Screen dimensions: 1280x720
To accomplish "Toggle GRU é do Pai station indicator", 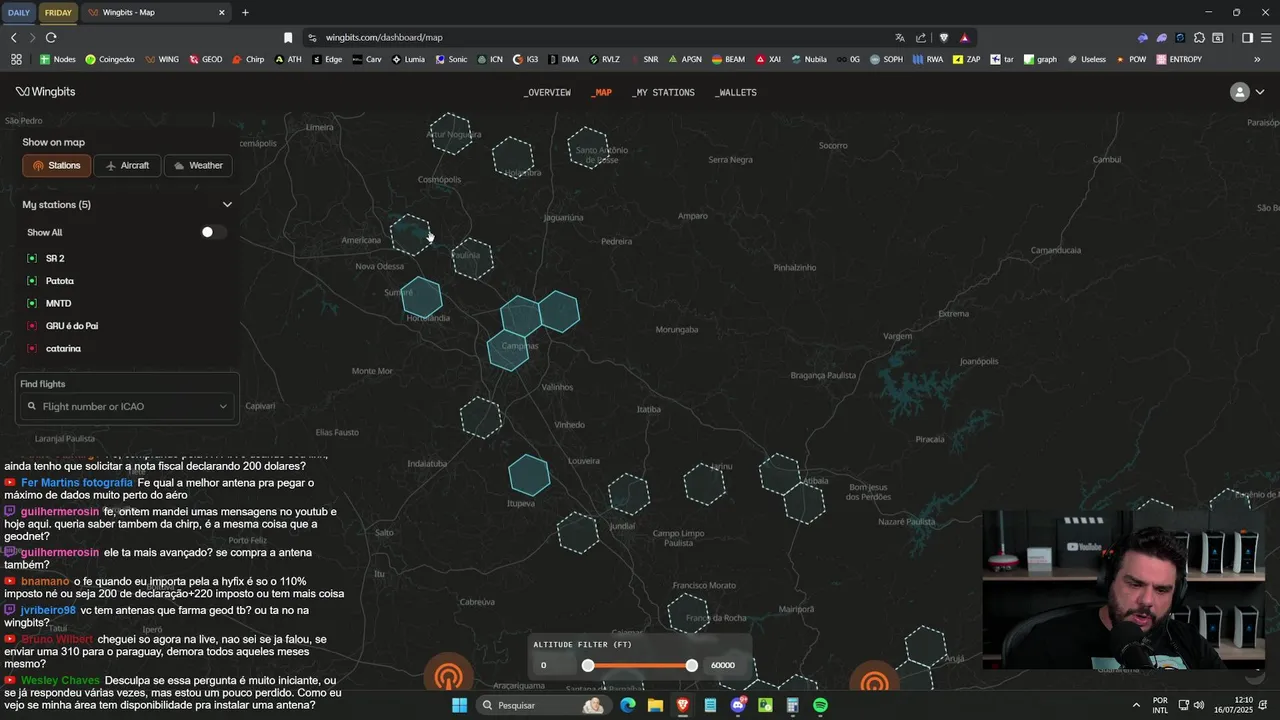I will pyautogui.click(x=32, y=326).
